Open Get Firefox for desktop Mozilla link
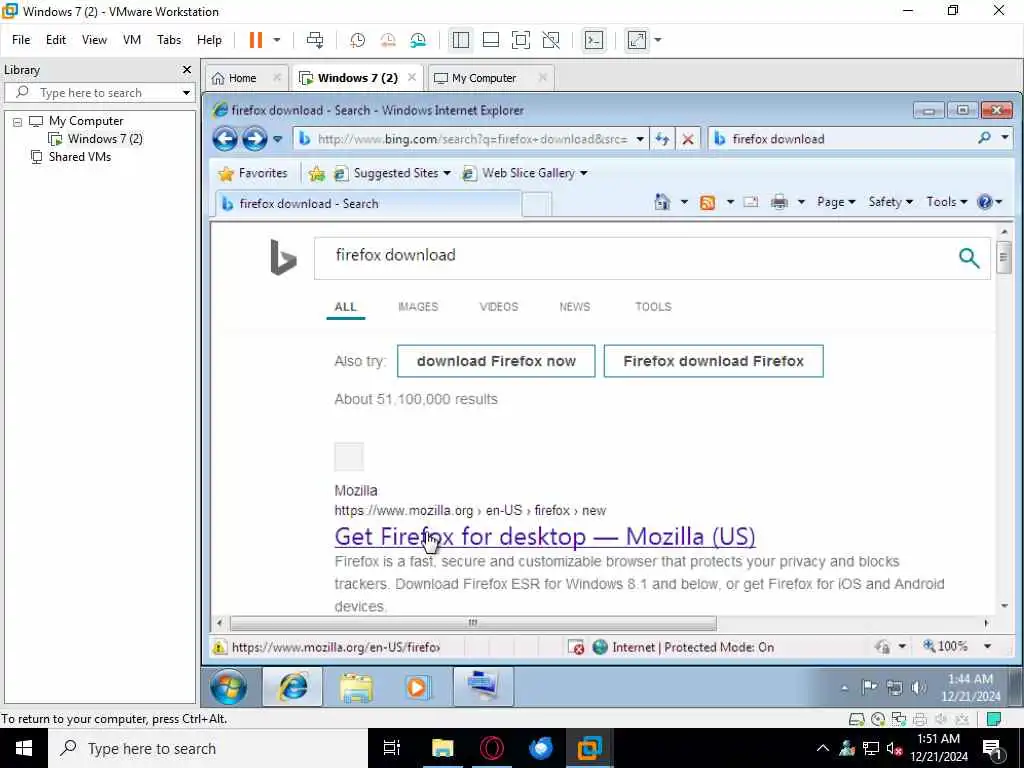This screenshot has height=768, width=1024. tap(545, 537)
